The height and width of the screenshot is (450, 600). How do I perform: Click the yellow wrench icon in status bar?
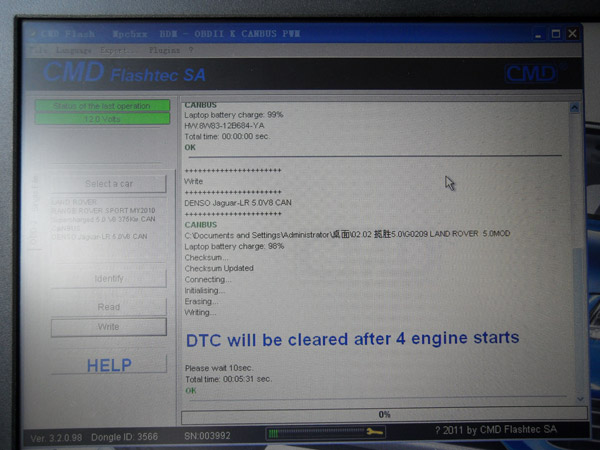click(x=374, y=432)
